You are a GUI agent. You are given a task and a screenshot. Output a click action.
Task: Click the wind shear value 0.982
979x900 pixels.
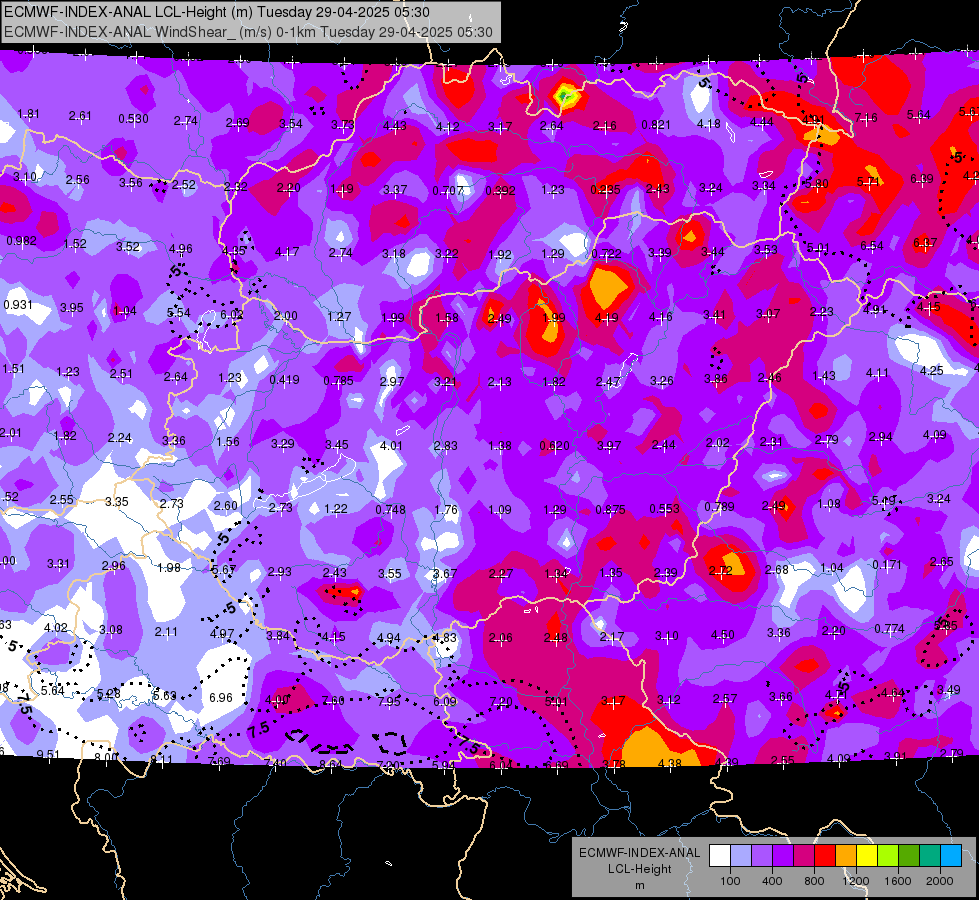(21, 240)
